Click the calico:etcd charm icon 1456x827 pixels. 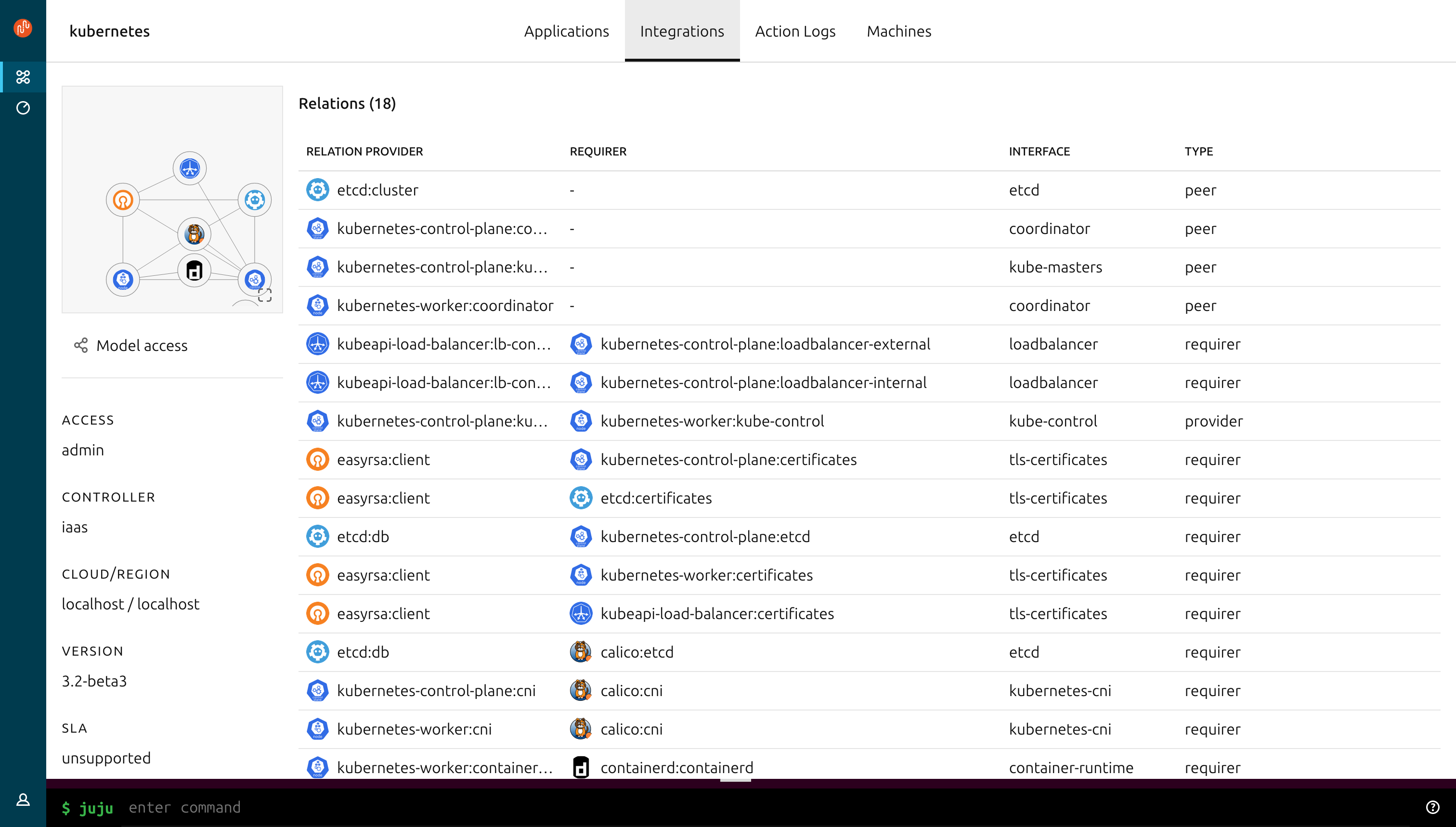581,652
